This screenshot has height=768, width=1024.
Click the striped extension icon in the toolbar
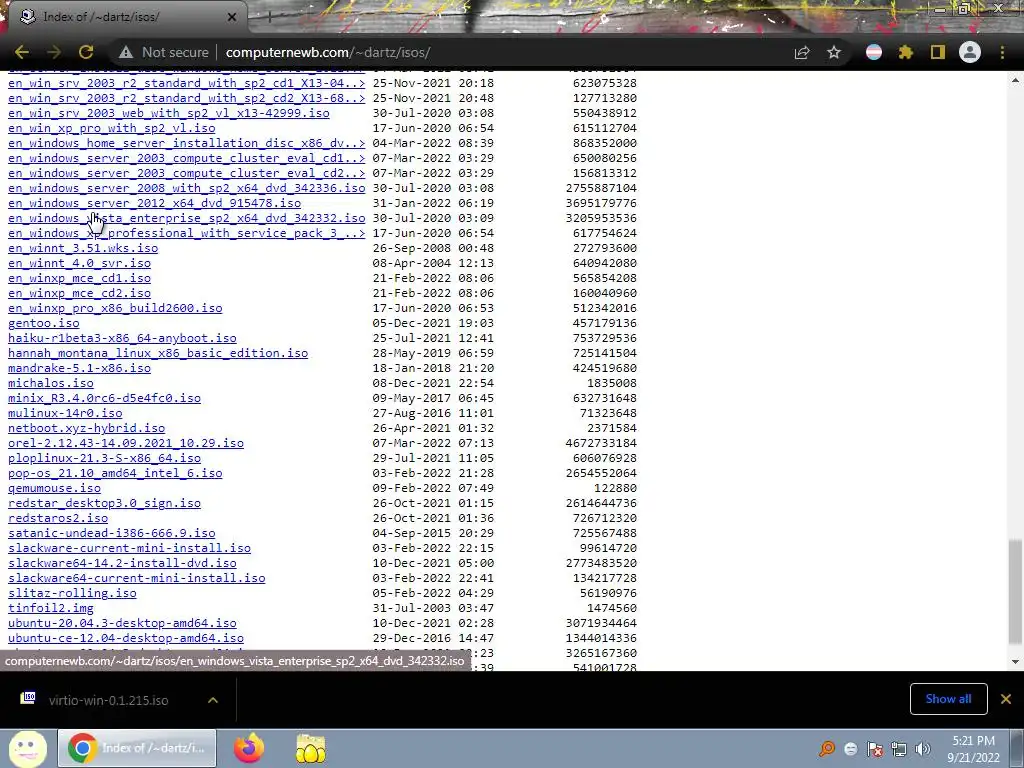[874, 52]
